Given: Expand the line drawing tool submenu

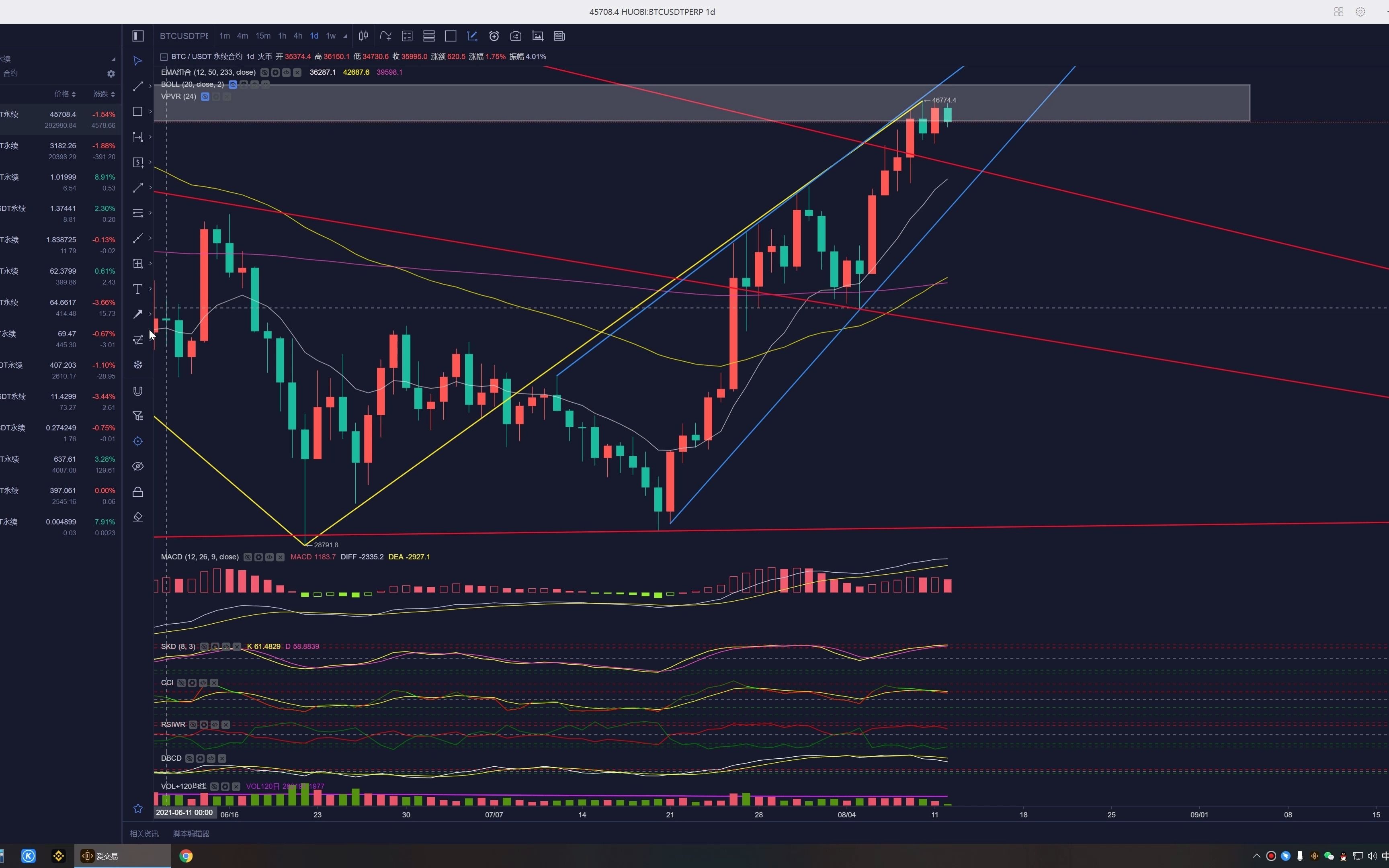Looking at the screenshot, I should (x=150, y=86).
